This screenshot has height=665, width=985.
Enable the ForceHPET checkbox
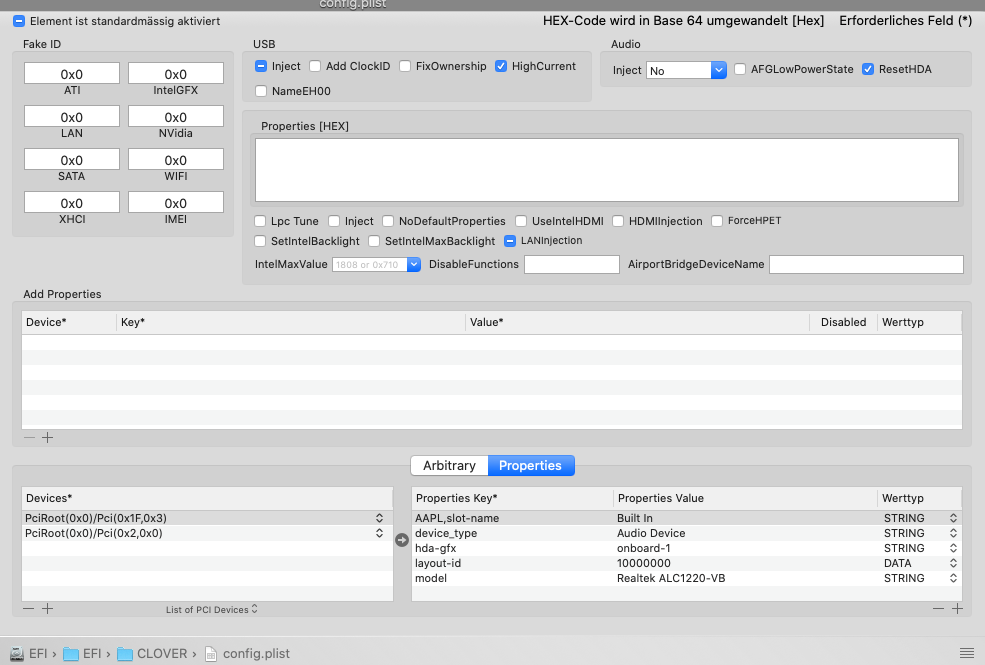(717, 221)
